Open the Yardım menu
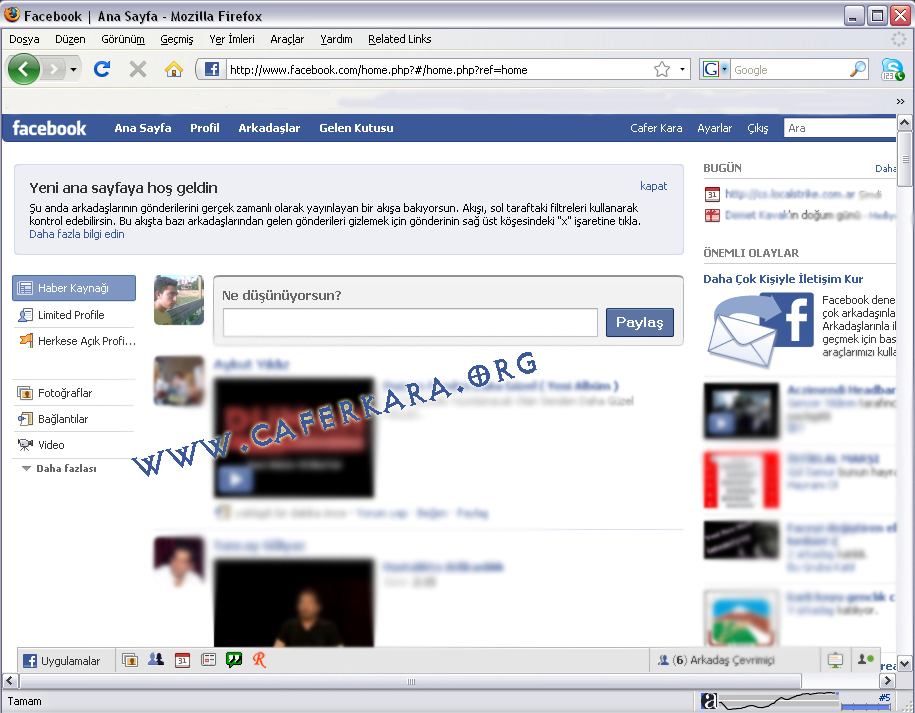The height and width of the screenshot is (713, 915). [x=336, y=39]
